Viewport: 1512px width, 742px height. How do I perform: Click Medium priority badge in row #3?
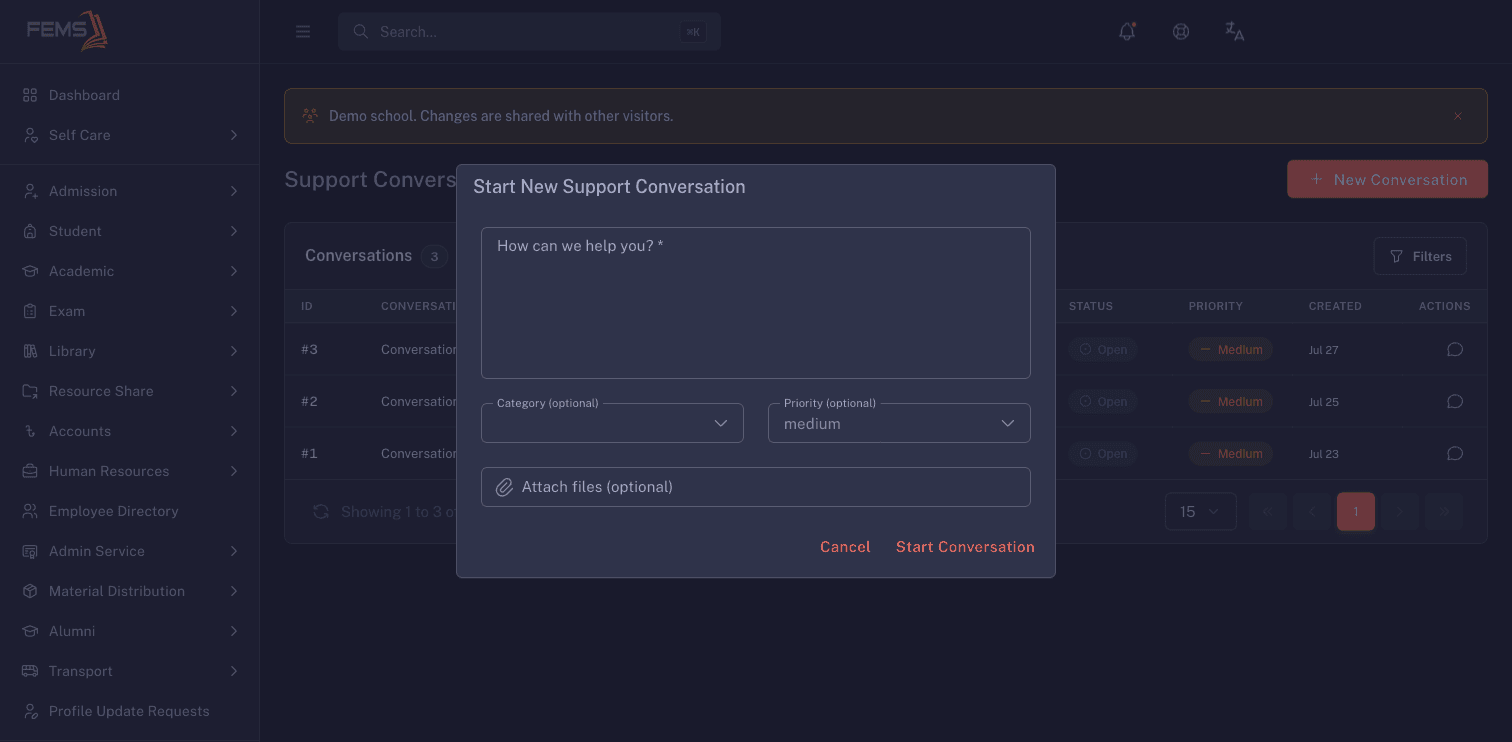[x=1231, y=350]
